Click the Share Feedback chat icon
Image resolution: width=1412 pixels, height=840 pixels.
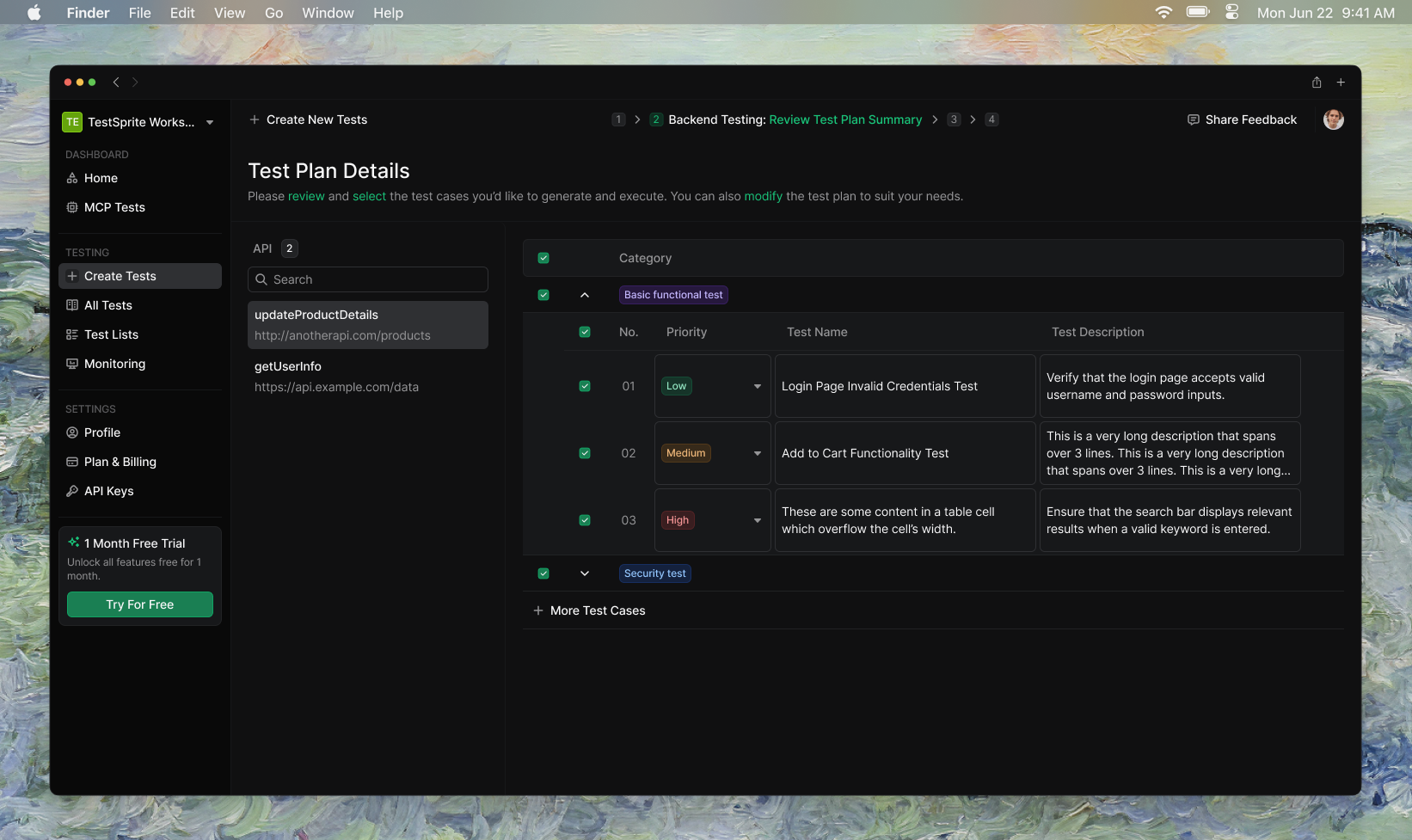click(1193, 120)
